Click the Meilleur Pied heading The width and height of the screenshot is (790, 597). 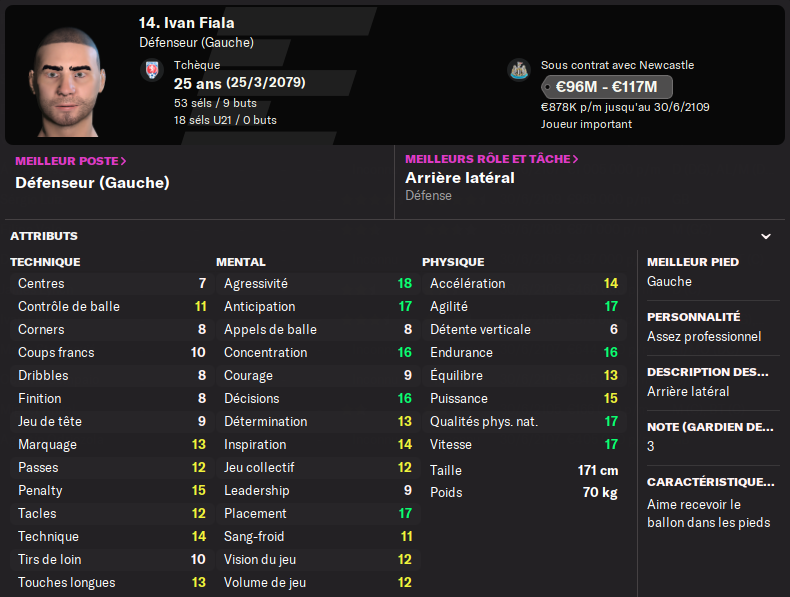pyautogui.click(x=693, y=262)
